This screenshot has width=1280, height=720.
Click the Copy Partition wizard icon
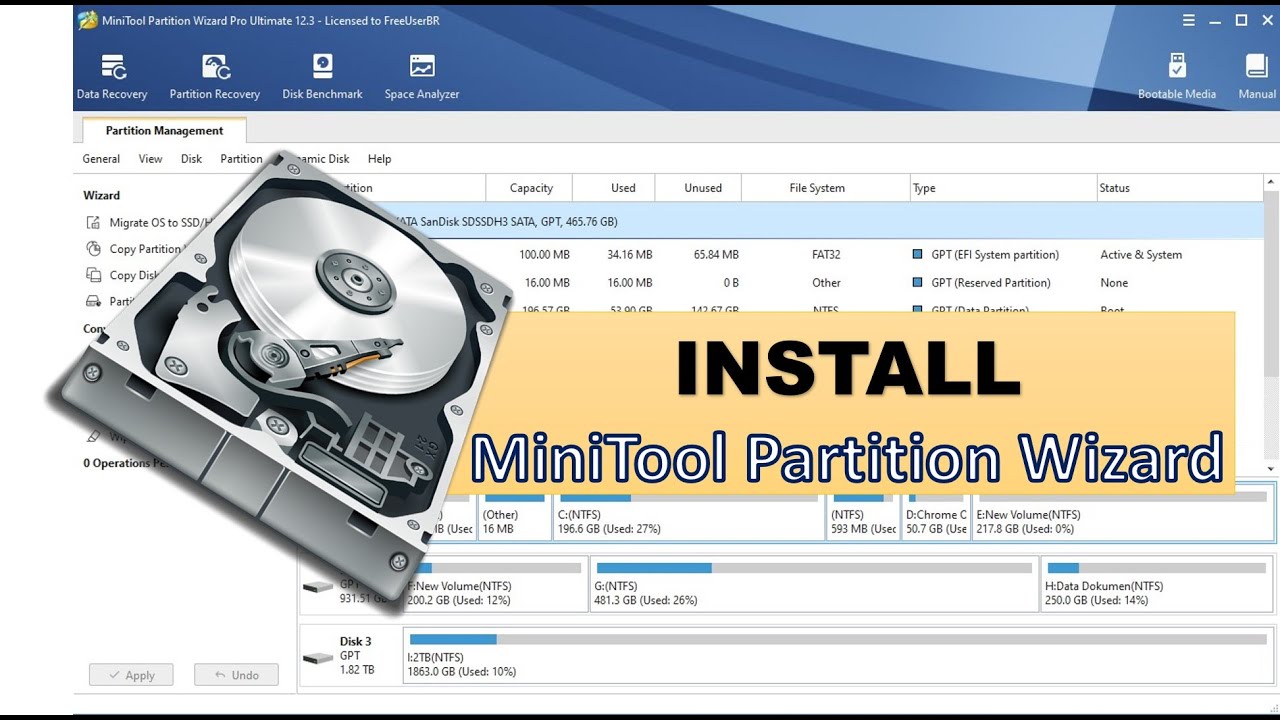[x=93, y=249]
